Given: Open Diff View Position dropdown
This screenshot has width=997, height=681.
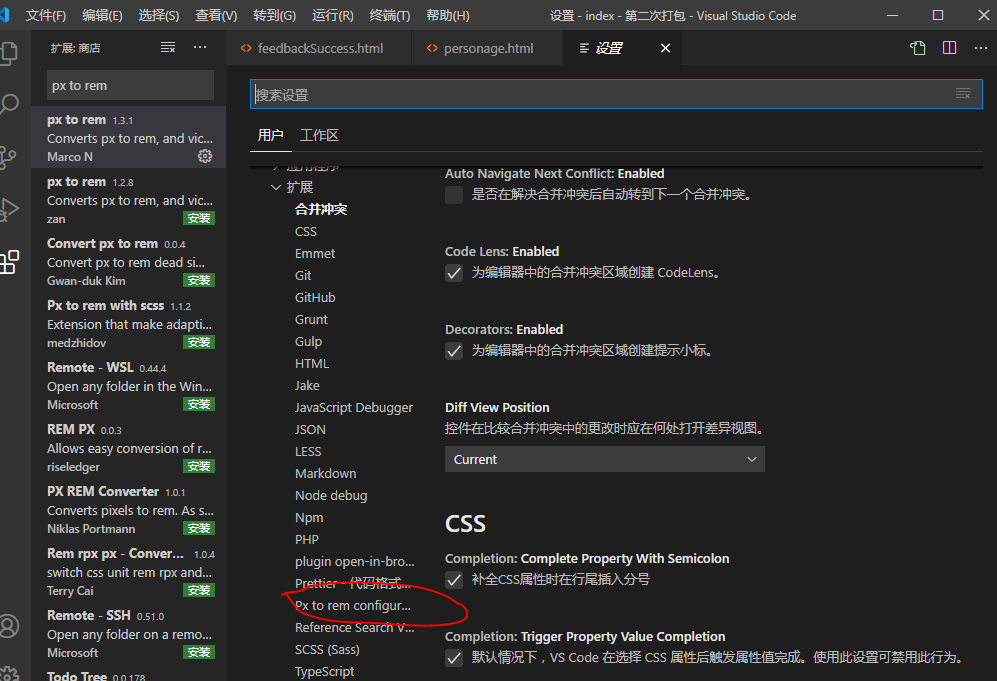Looking at the screenshot, I should [605, 459].
